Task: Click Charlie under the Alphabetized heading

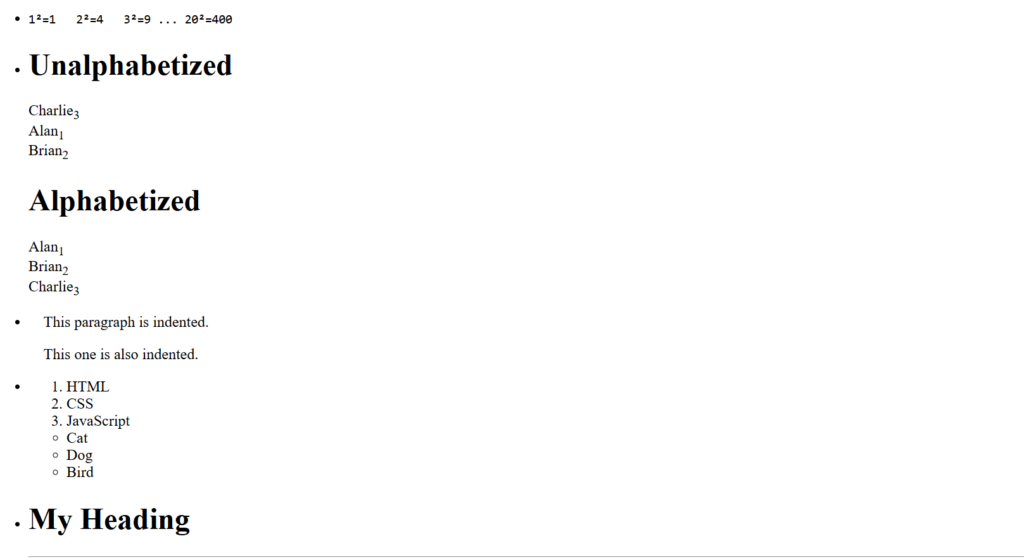Action: click(x=51, y=287)
